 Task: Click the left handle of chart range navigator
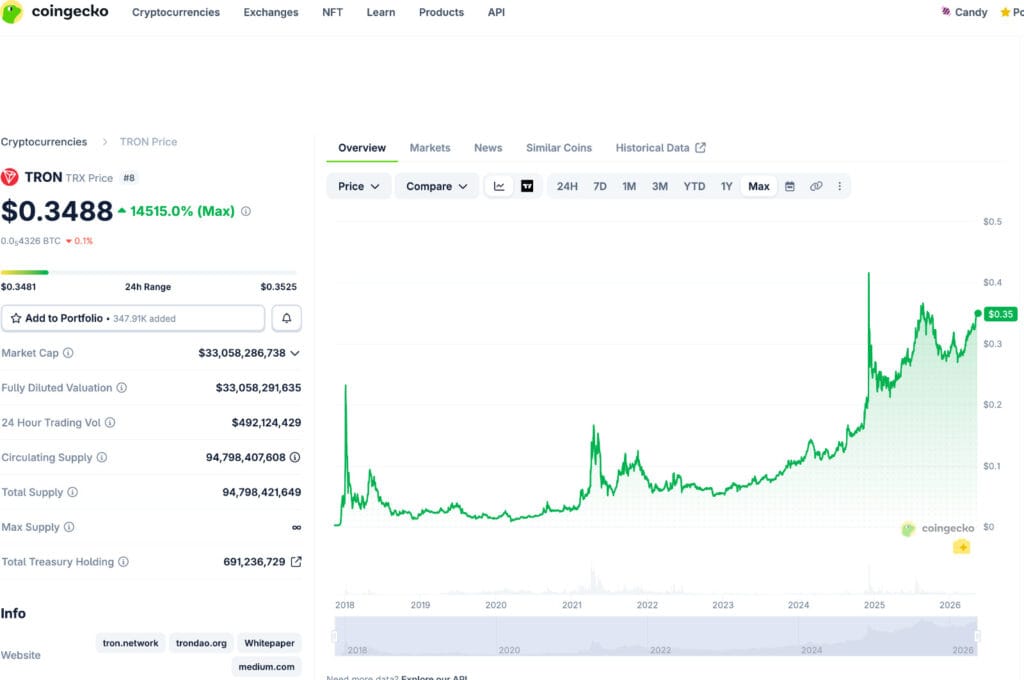coord(334,636)
